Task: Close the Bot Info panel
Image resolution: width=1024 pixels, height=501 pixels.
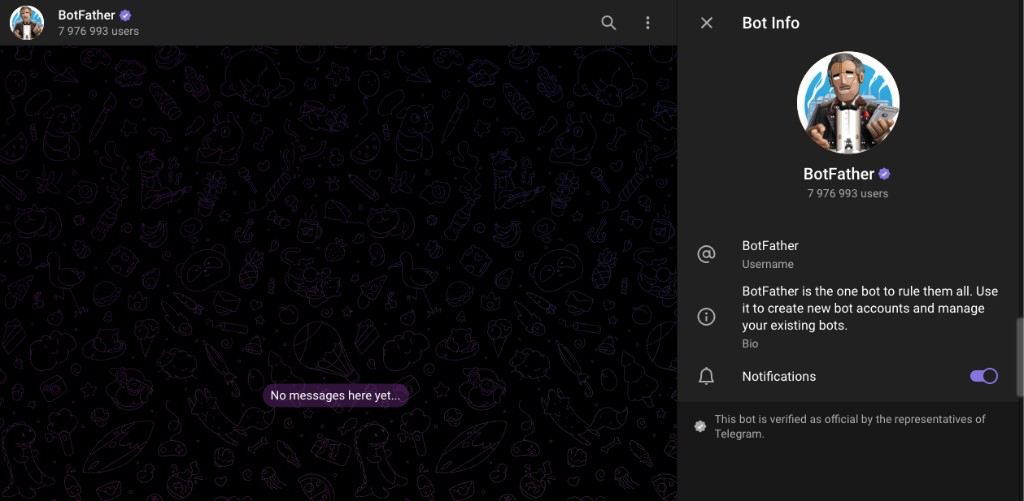Action: 706,23
